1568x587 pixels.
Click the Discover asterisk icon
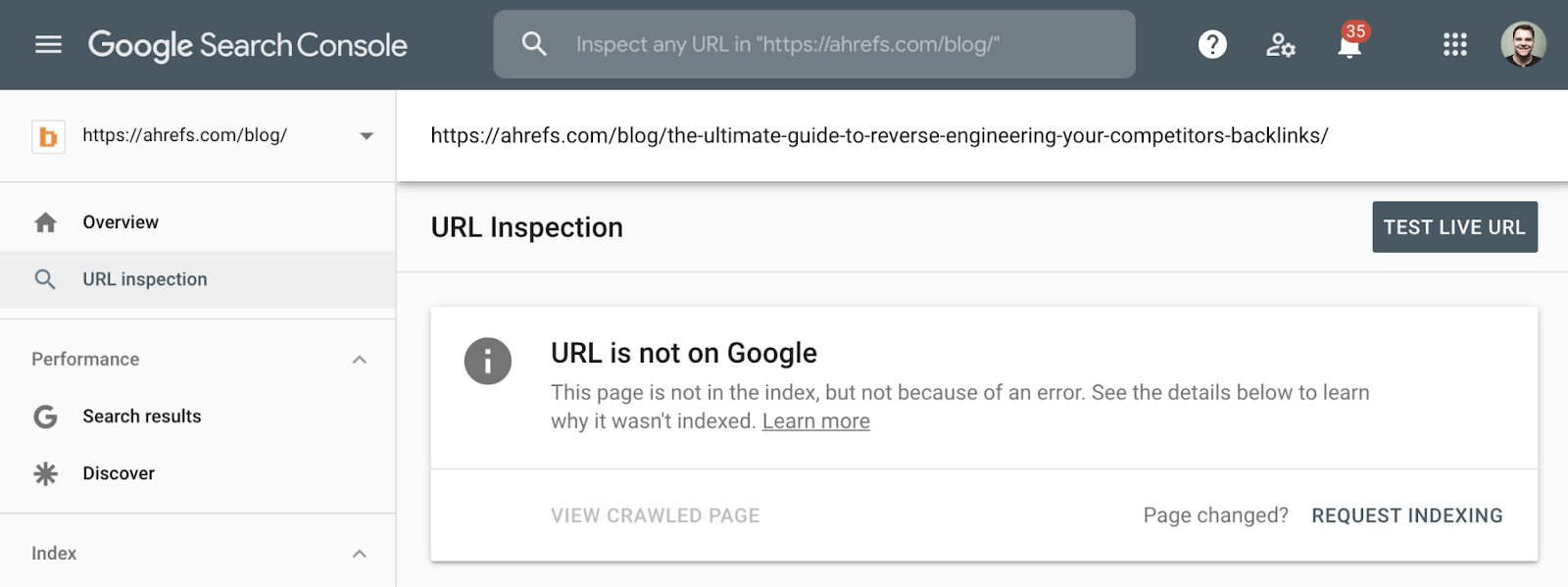click(x=45, y=473)
